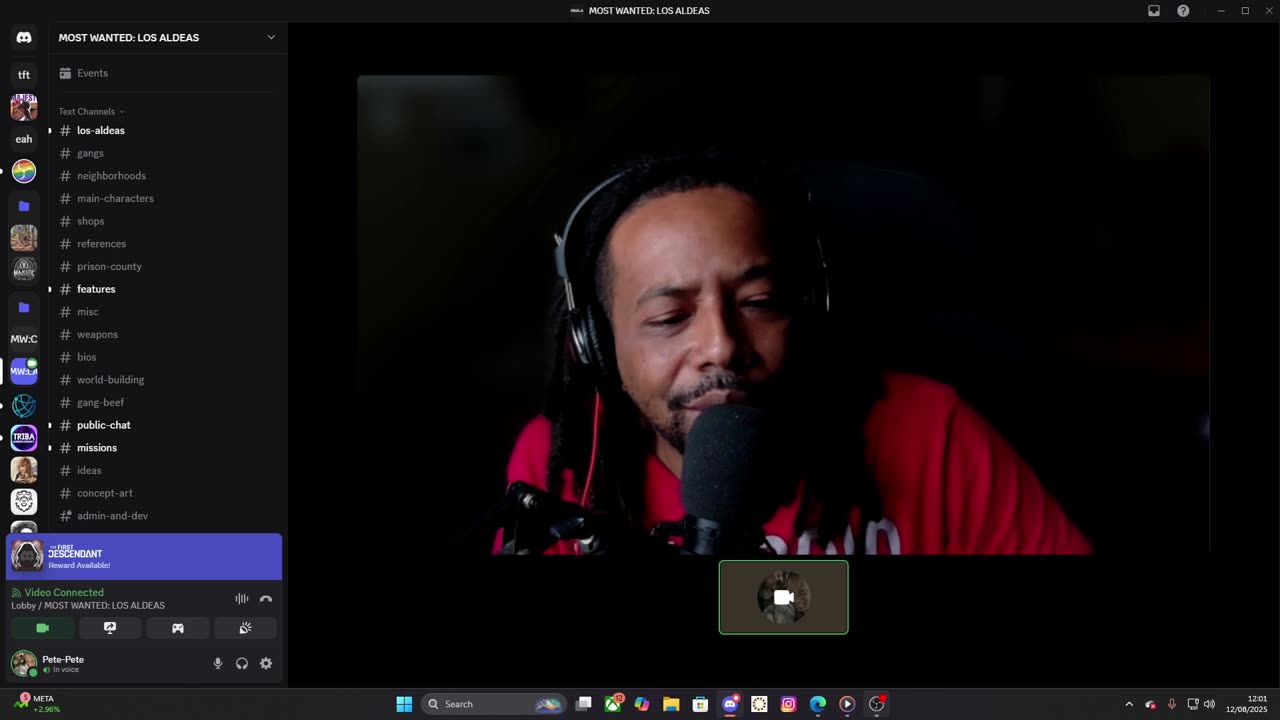
Task: Select the MW:LA server icon
Action: 24,371
